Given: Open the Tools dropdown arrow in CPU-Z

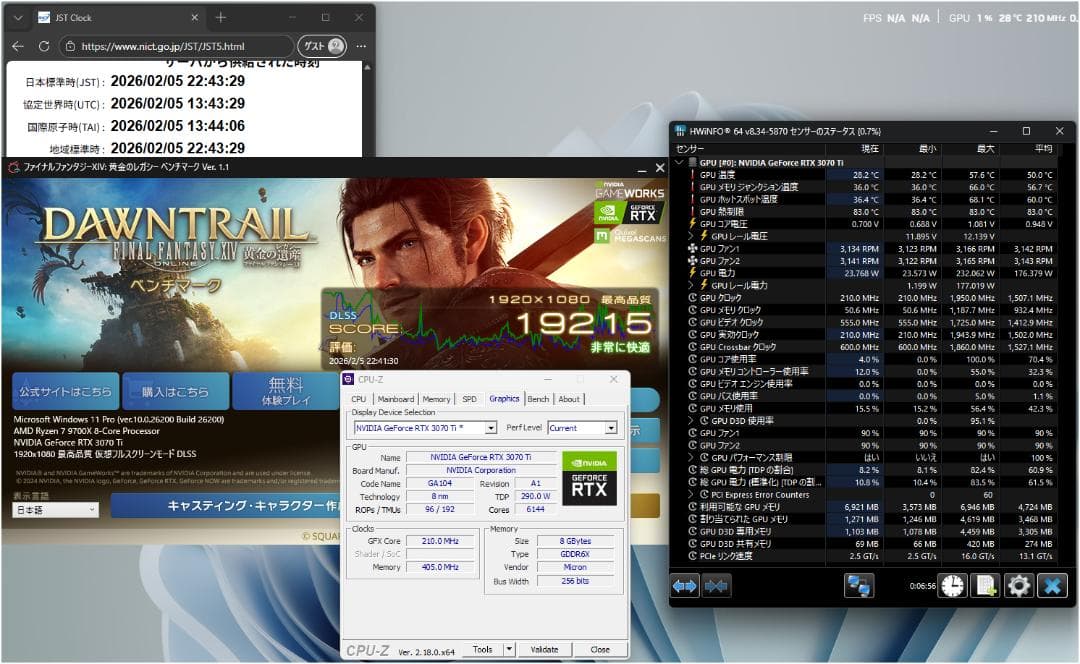Looking at the screenshot, I should tap(507, 649).
